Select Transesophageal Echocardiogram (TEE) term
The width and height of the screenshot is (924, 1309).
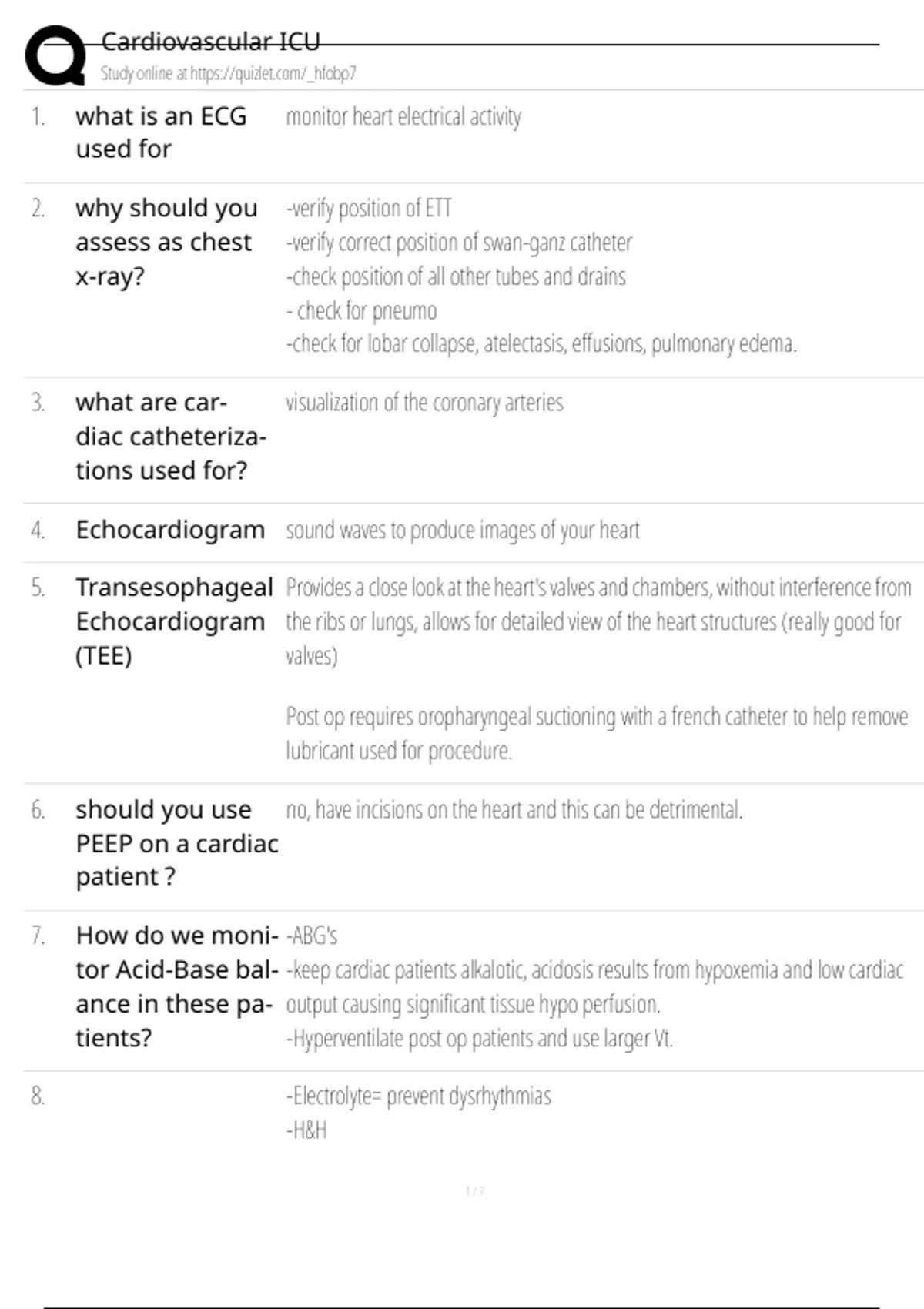pos(174,621)
